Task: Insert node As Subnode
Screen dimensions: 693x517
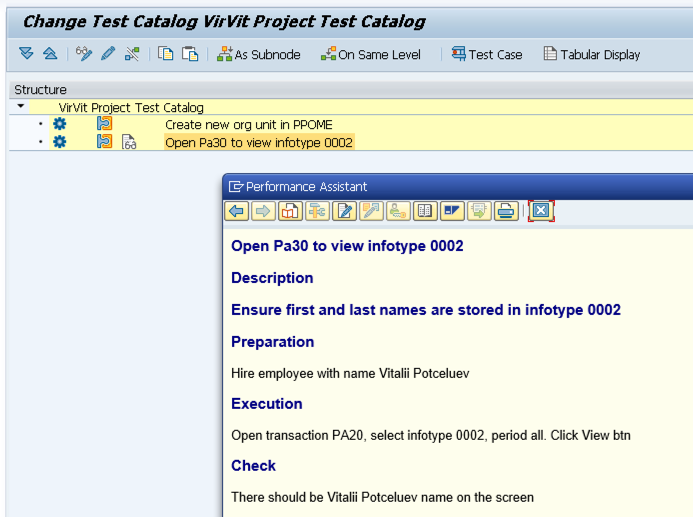Action: pyautogui.click(x=259, y=54)
